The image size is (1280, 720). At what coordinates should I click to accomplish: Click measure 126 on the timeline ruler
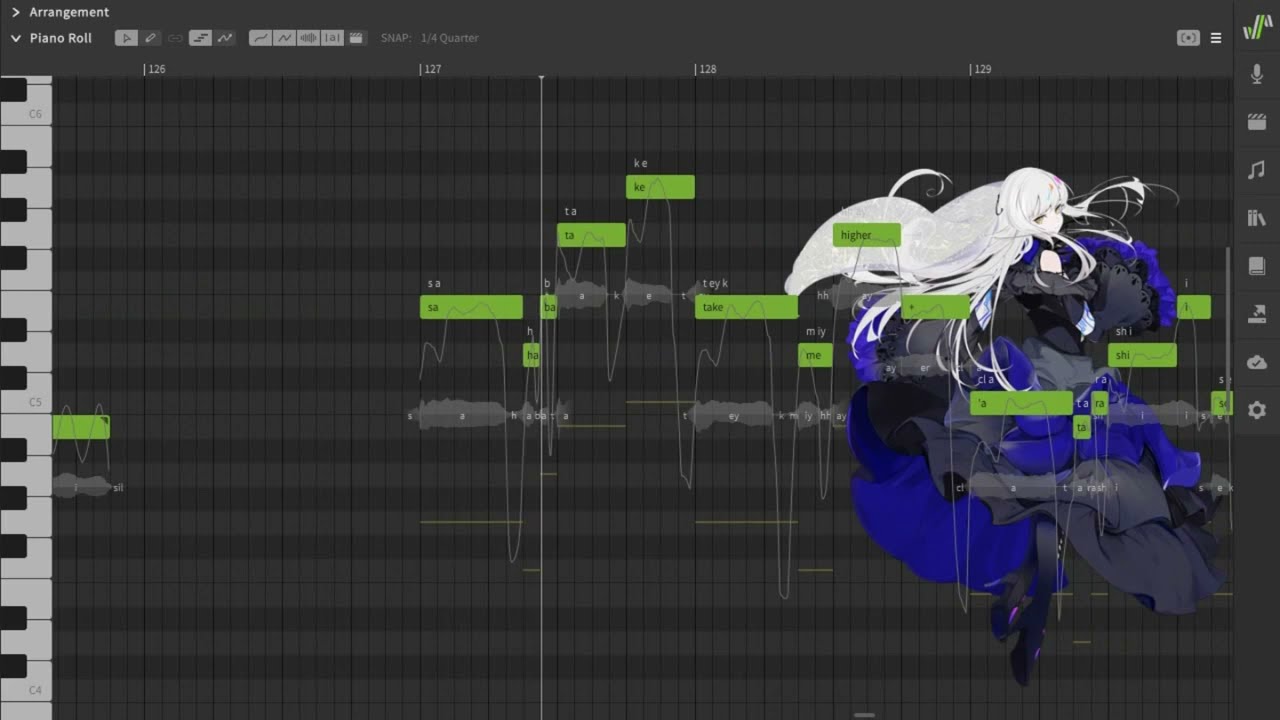point(155,69)
